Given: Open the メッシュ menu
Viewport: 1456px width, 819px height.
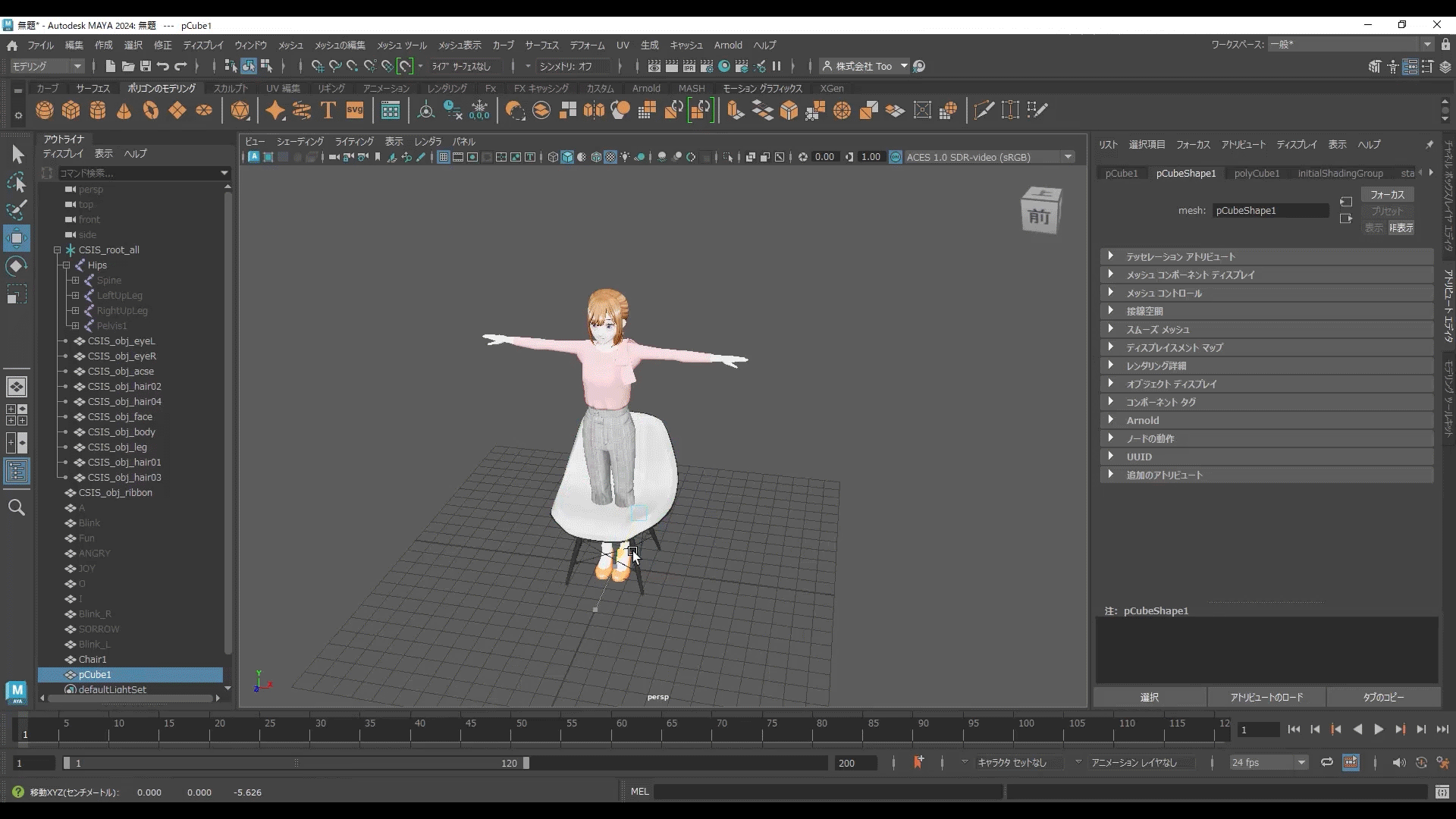Looking at the screenshot, I should click(291, 45).
